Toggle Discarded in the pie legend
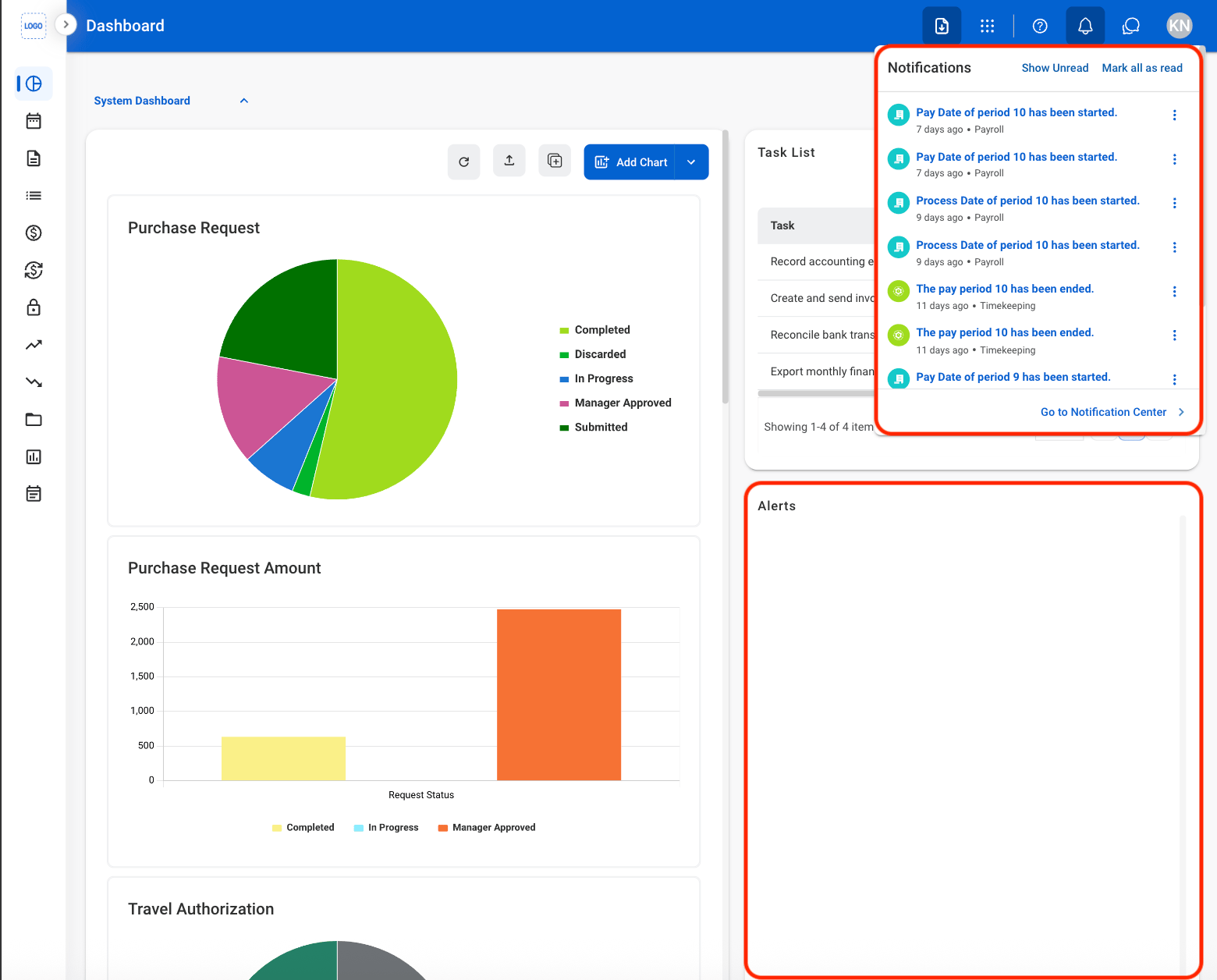The width and height of the screenshot is (1217, 980). pyautogui.click(x=593, y=354)
